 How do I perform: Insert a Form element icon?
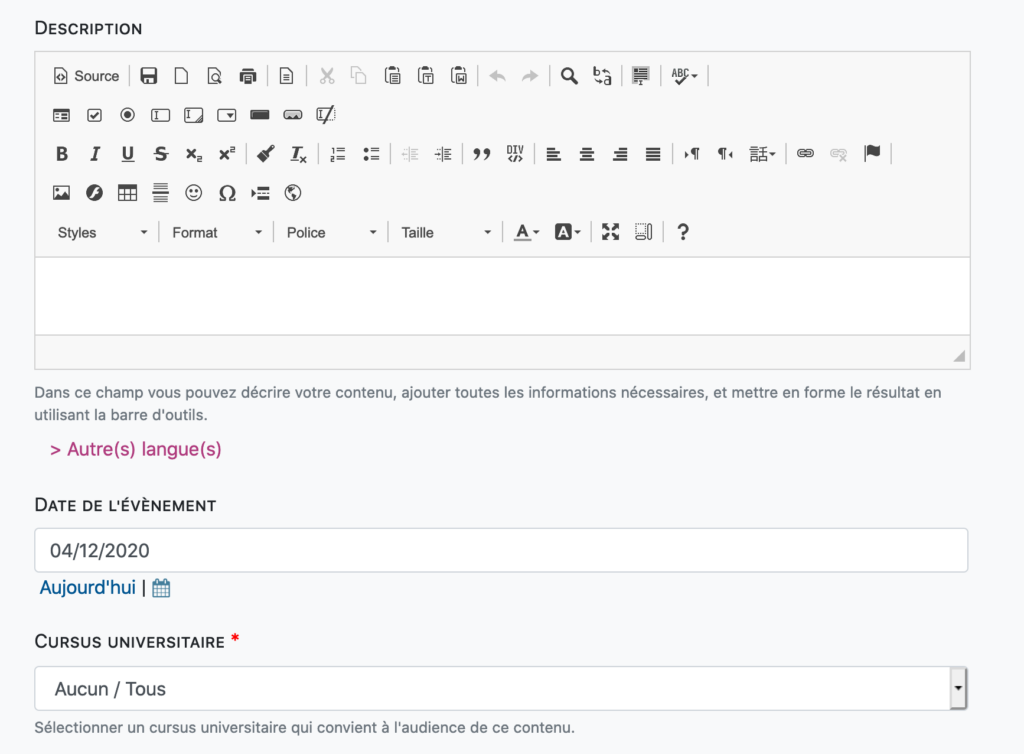coord(61,115)
